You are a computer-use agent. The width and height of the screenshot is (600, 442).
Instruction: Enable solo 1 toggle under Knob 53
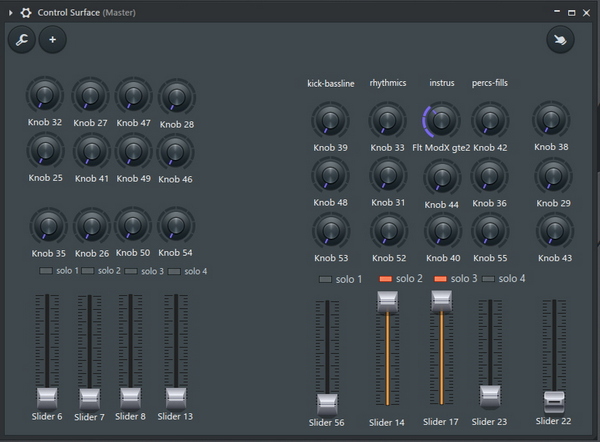(x=325, y=279)
